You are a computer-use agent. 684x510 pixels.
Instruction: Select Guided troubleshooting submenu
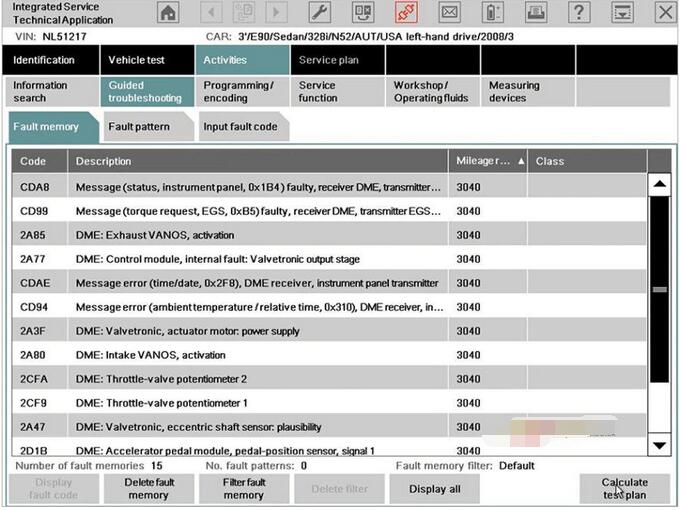147,92
